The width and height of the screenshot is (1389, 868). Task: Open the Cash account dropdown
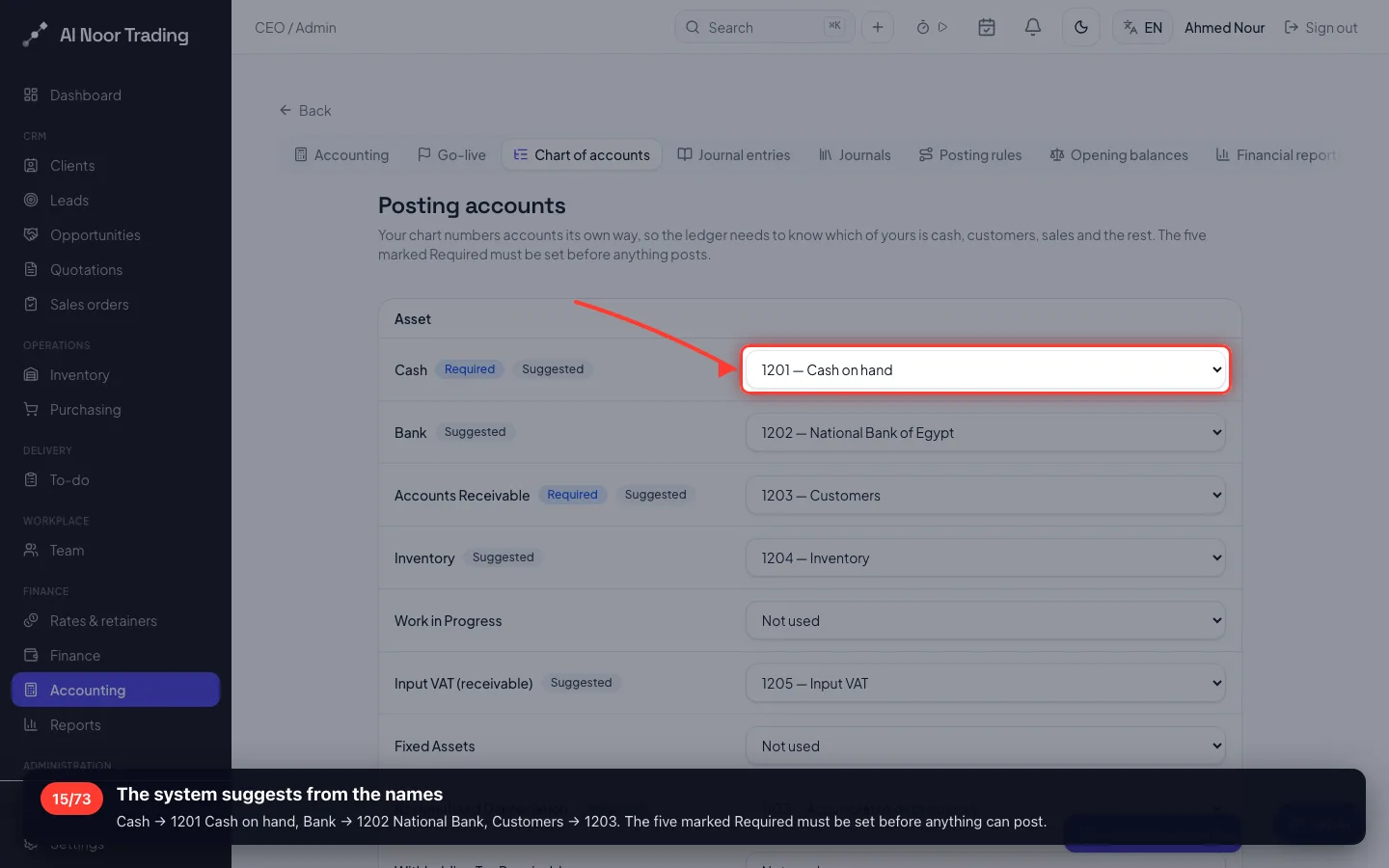pos(986,370)
